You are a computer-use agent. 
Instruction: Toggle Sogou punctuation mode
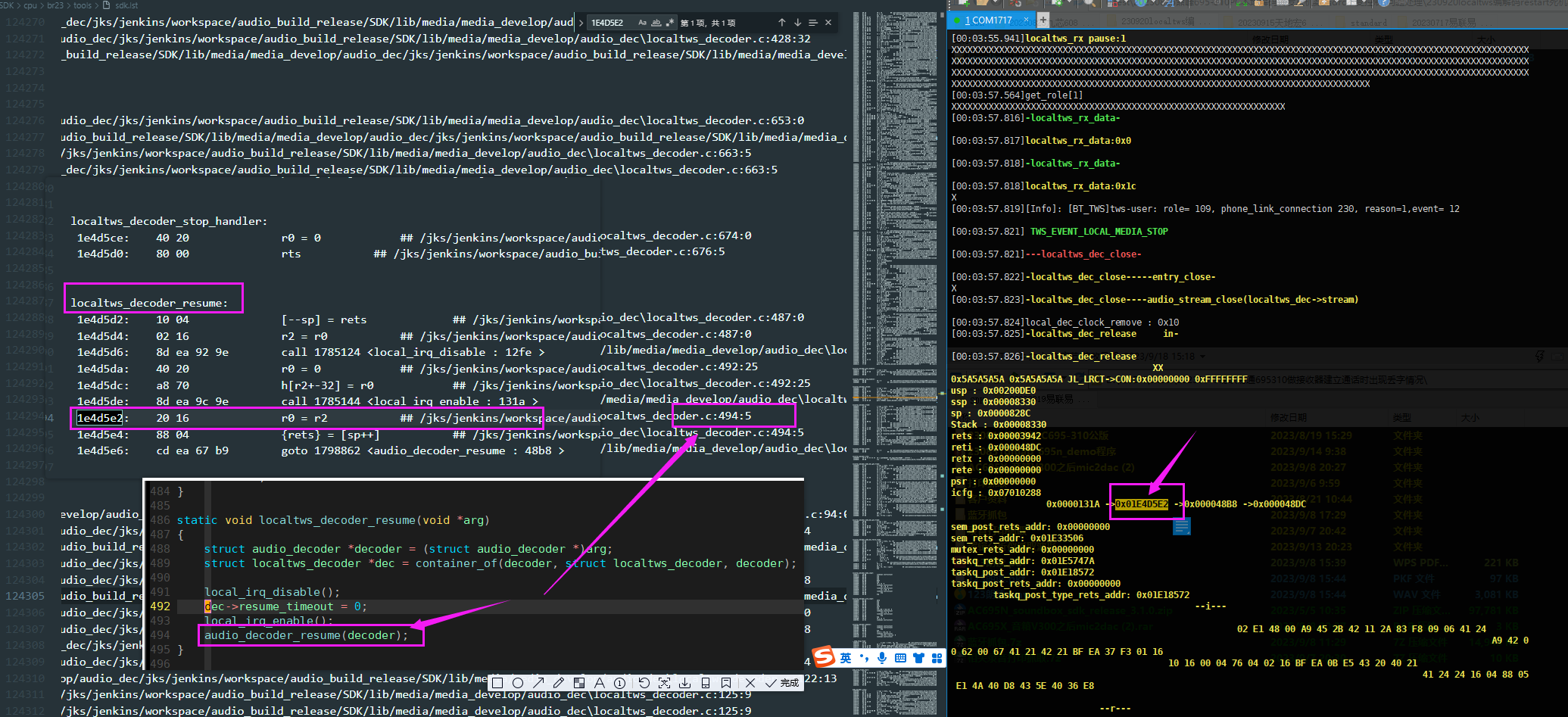[x=864, y=658]
